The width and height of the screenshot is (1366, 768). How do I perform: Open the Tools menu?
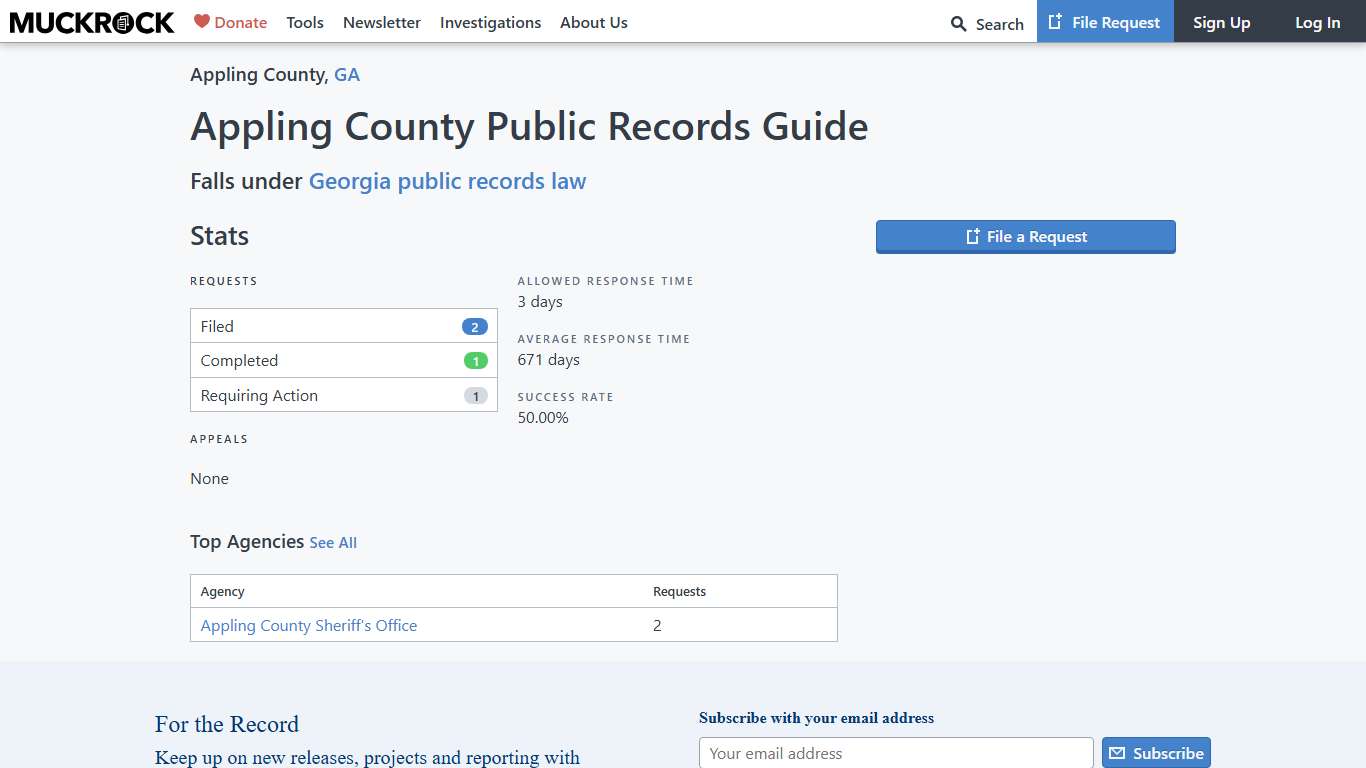pos(304,22)
